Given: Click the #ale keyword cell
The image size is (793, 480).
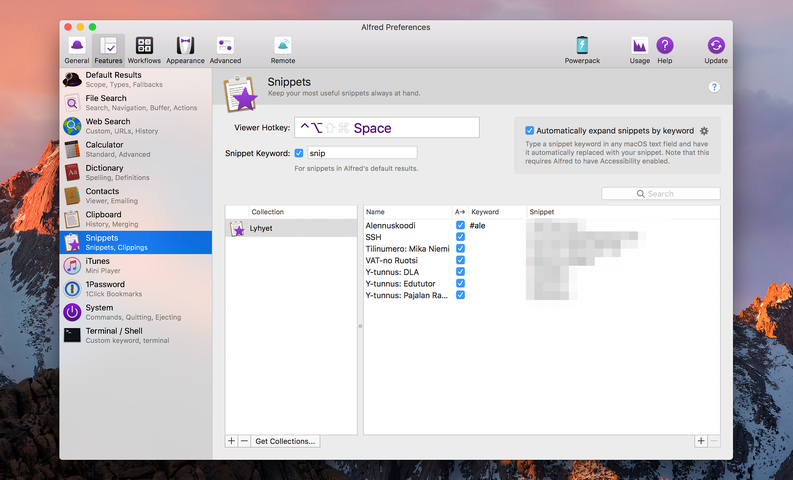Looking at the screenshot, I should point(477,226).
